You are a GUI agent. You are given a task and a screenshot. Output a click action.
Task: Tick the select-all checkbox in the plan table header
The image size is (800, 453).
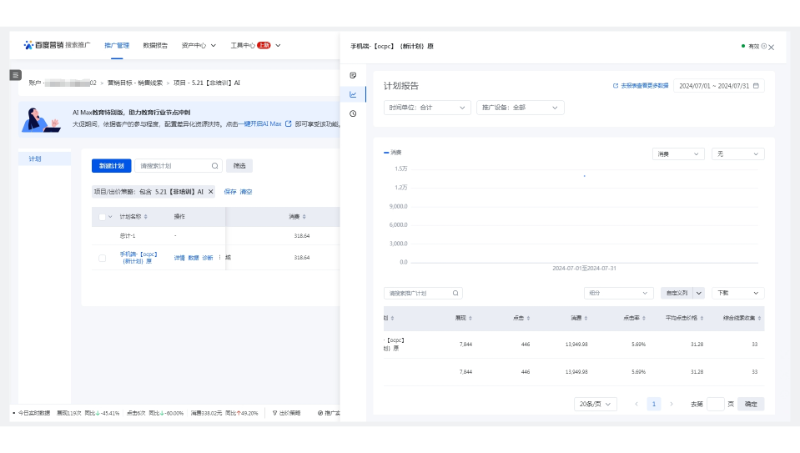102,217
